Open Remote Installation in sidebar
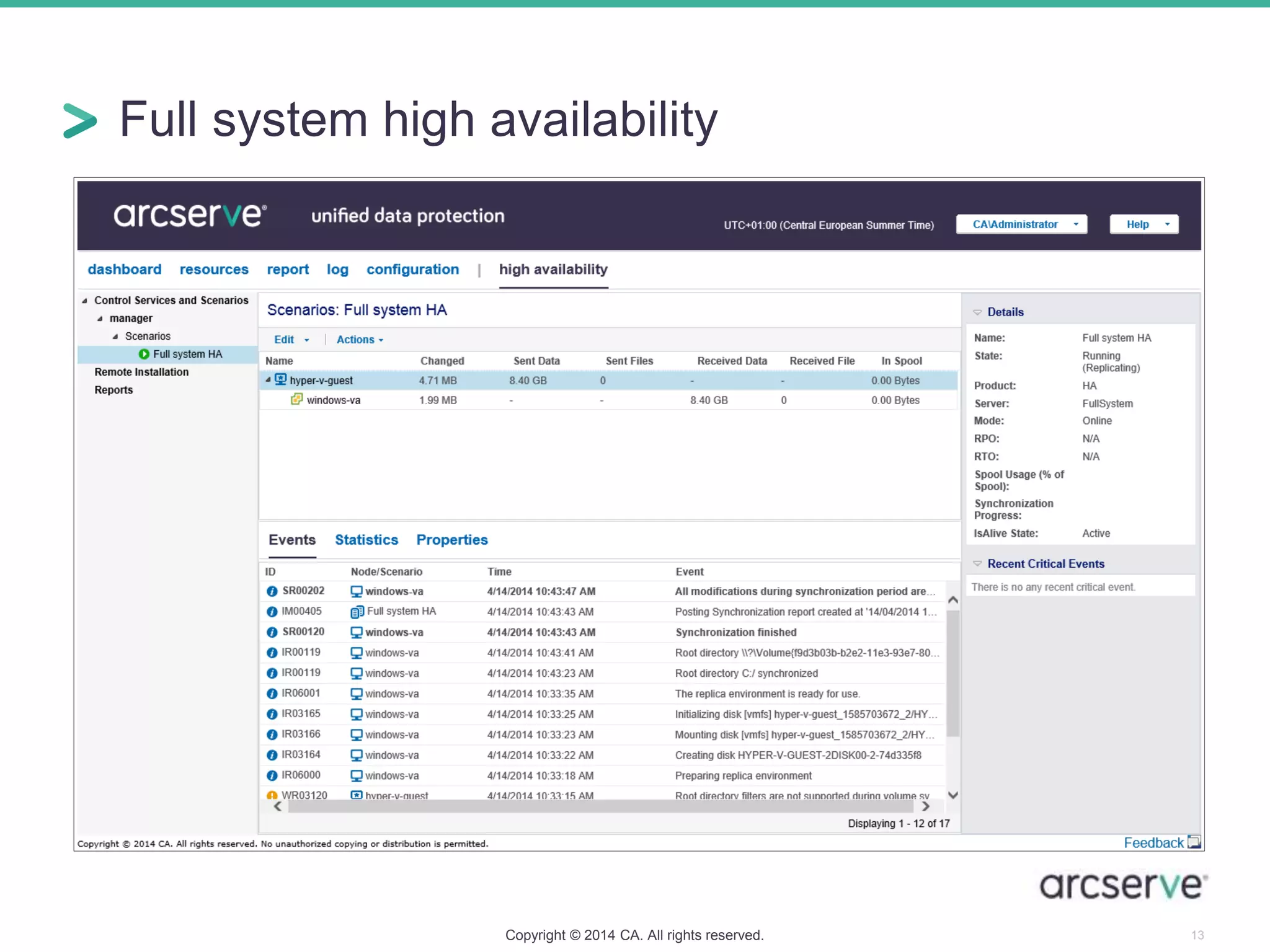The height and width of the screenshot is (952, 1270). click(x=141, y=372)
